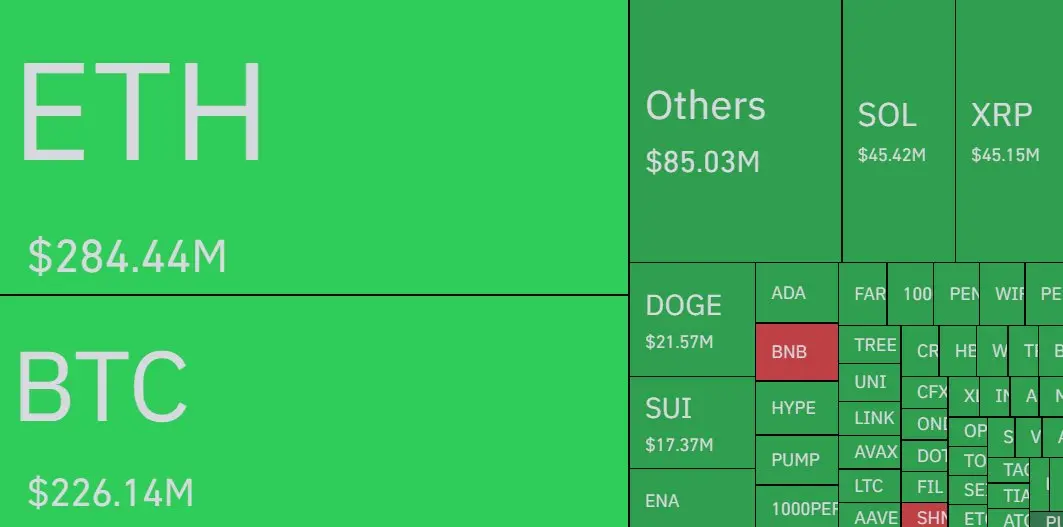Click the LTC tile

(x=870, y=486)
